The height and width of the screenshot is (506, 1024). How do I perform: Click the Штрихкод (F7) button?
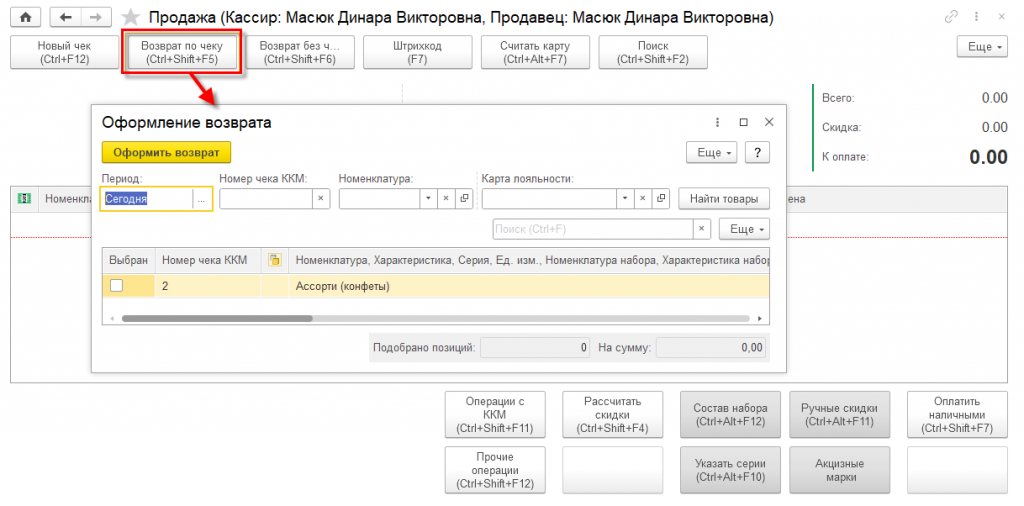(417, 52)
